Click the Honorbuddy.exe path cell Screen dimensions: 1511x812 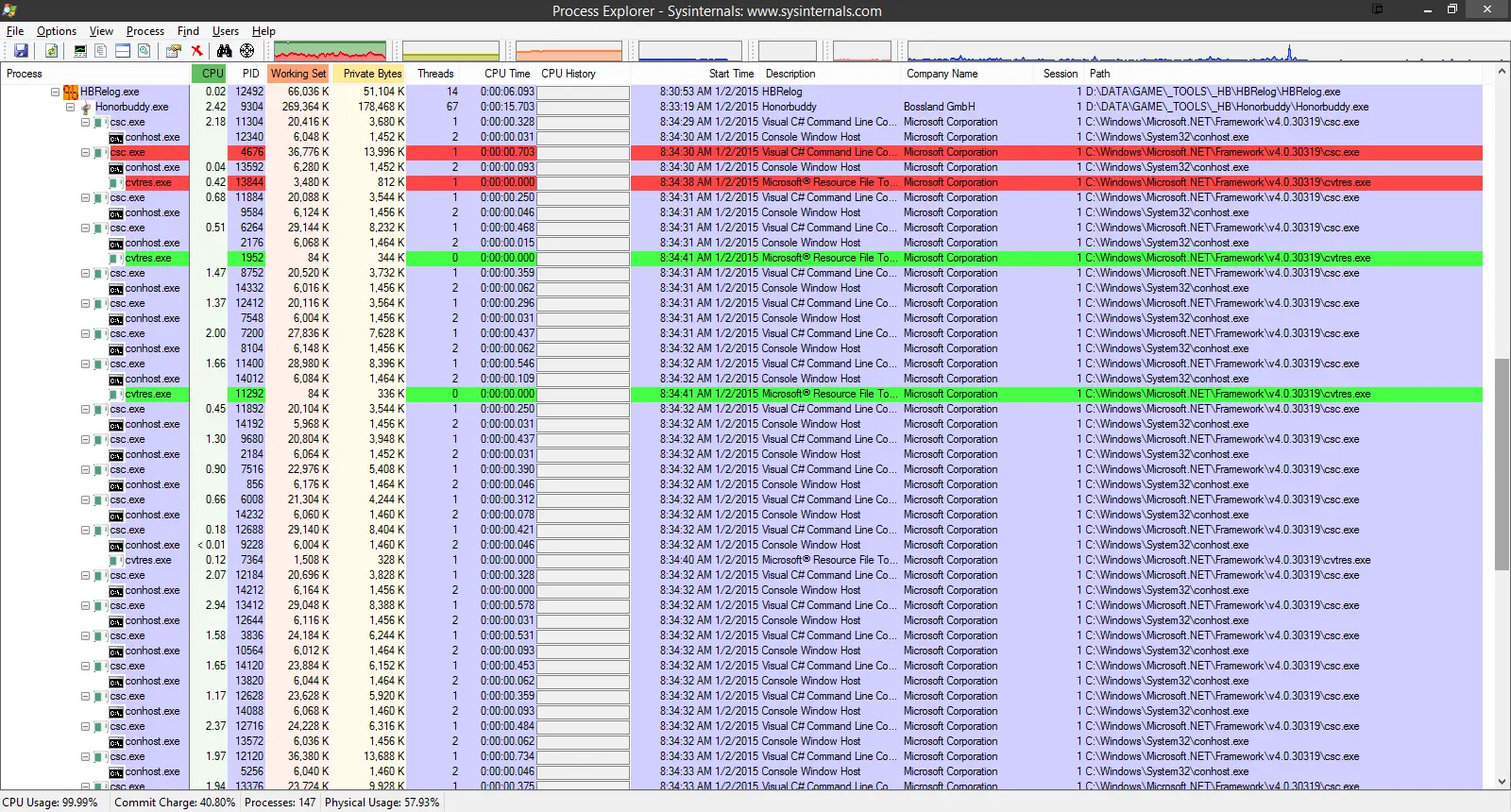[1227, 107]
